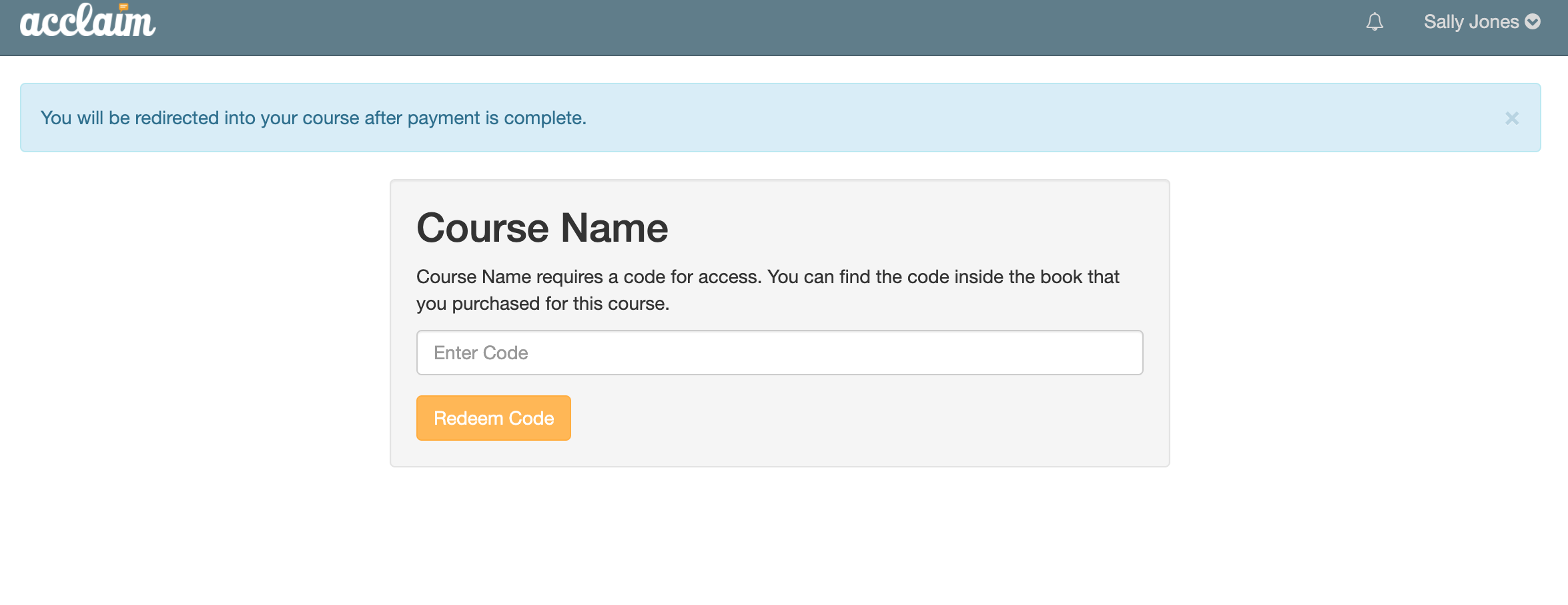The width and height of the screenshot is (1568, 605).
Task: Click the Redeem Code button
Action: pyautogui.click(x=493, y=417)
